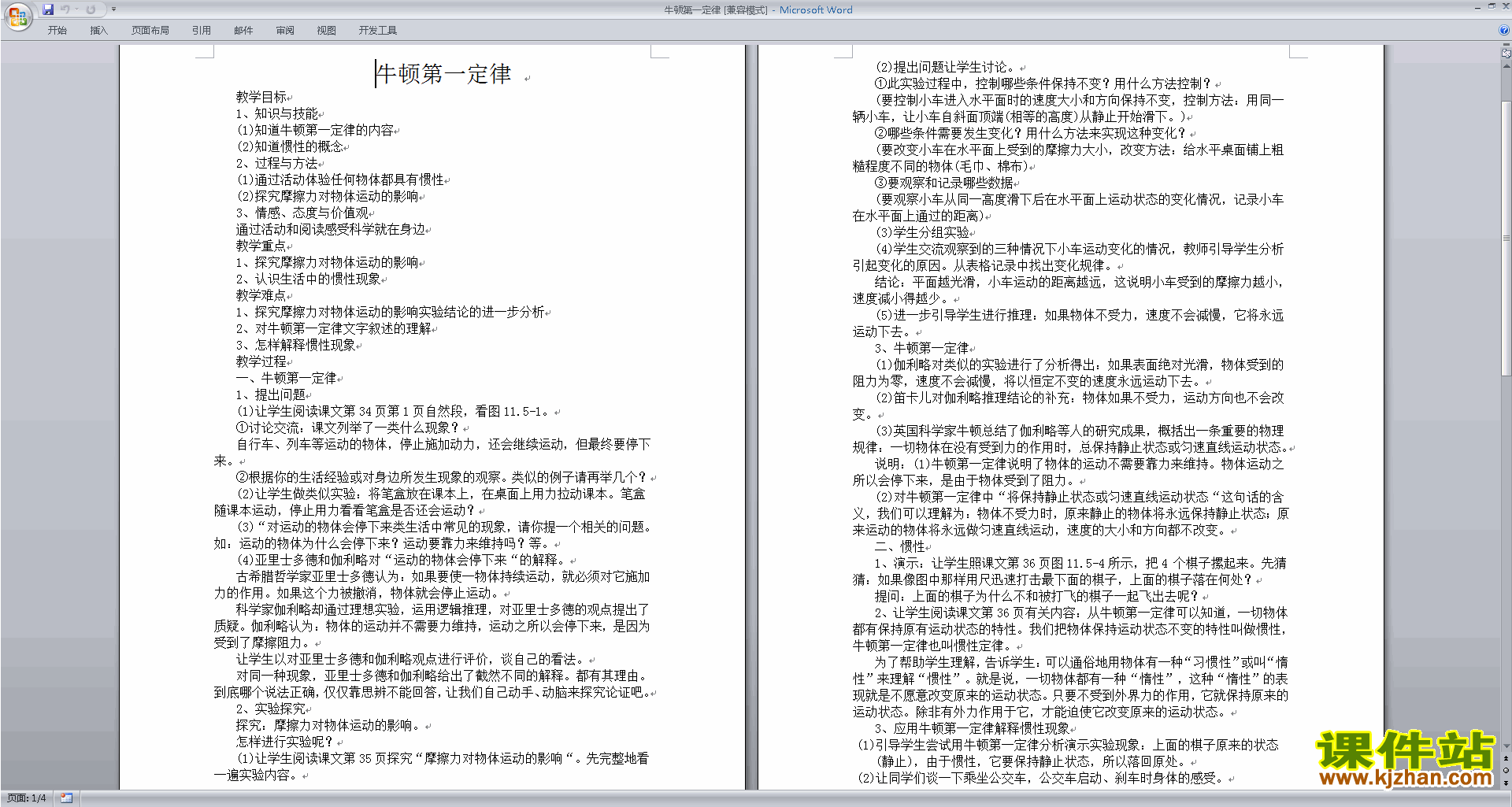Click the Select Browse Object circle button
1512x807 pixels.
pos(1506,770)
